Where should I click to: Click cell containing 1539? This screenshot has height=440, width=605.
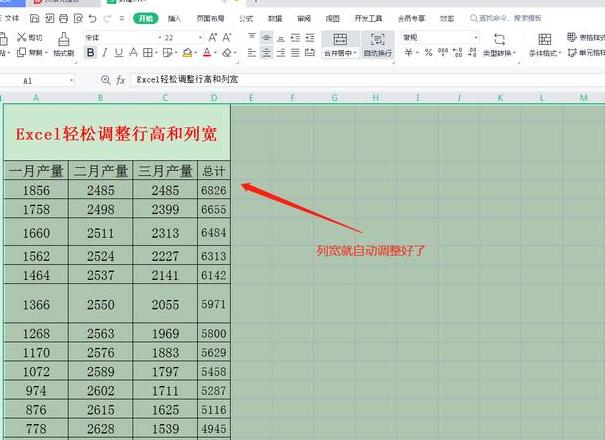pos(165,428)
